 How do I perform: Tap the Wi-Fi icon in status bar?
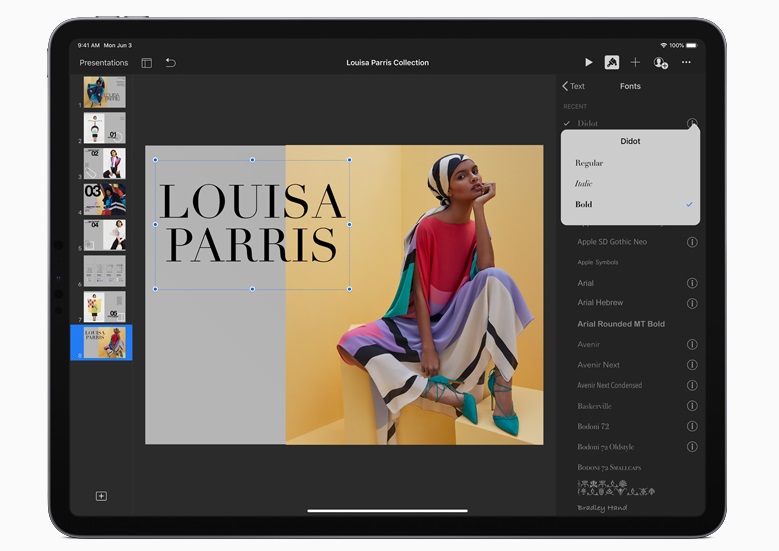click(663, 45)
